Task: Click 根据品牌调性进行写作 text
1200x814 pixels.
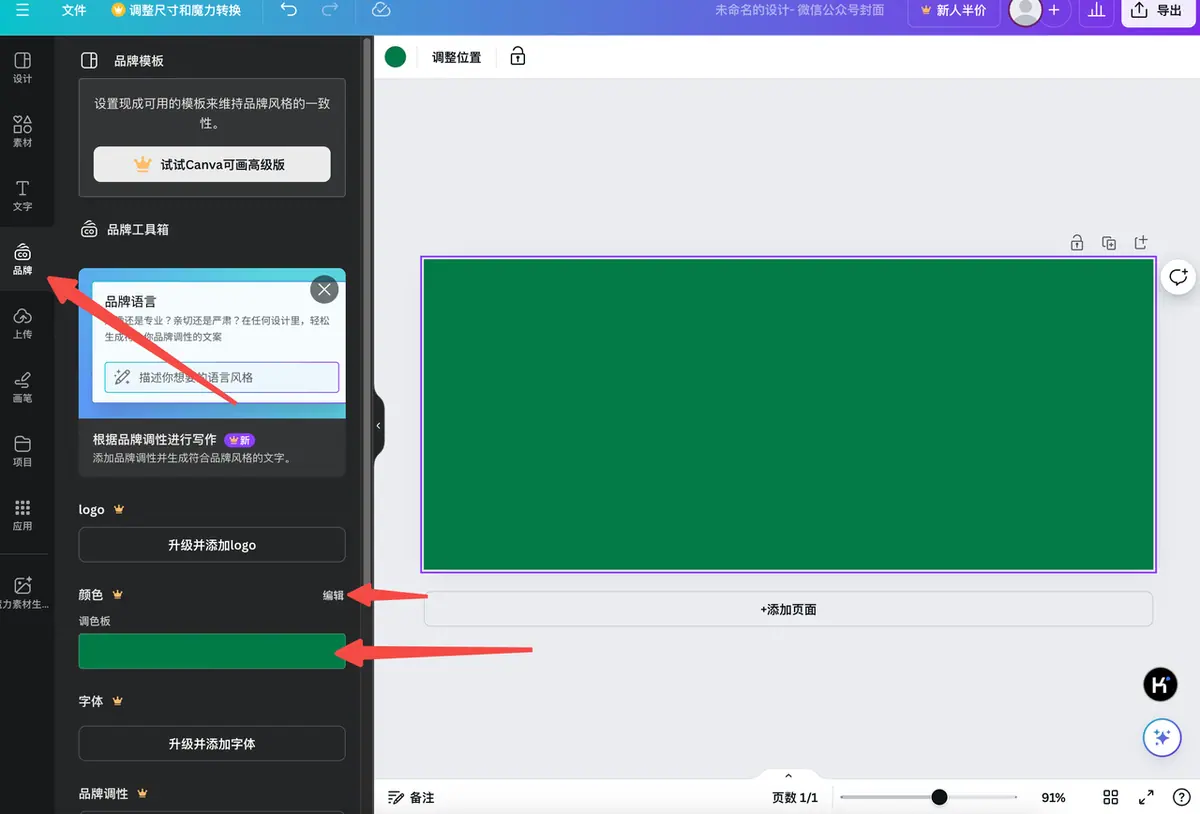Action: tap(154, 440)
